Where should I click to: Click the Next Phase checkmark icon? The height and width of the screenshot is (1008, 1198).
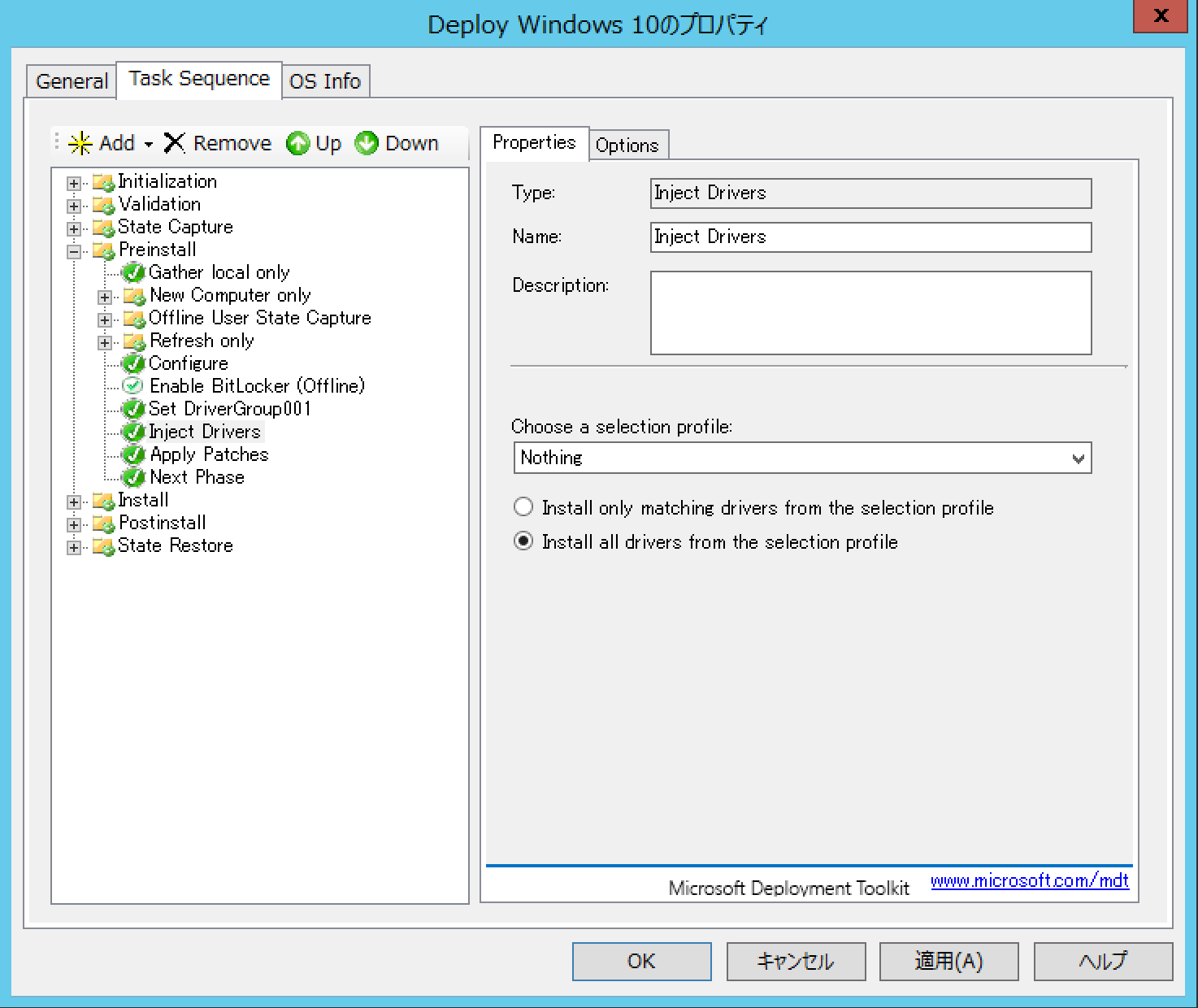click(x=133, y=477)
